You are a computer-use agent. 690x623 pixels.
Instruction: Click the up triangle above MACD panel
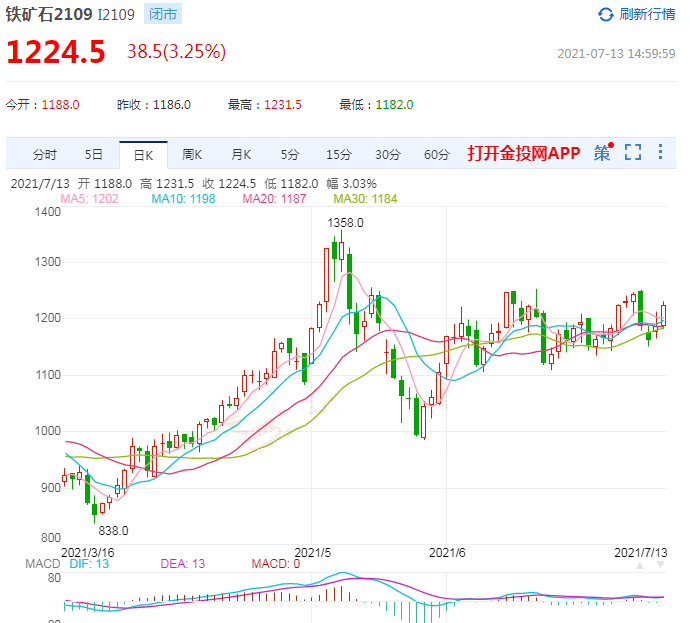(x=639, y=564)
